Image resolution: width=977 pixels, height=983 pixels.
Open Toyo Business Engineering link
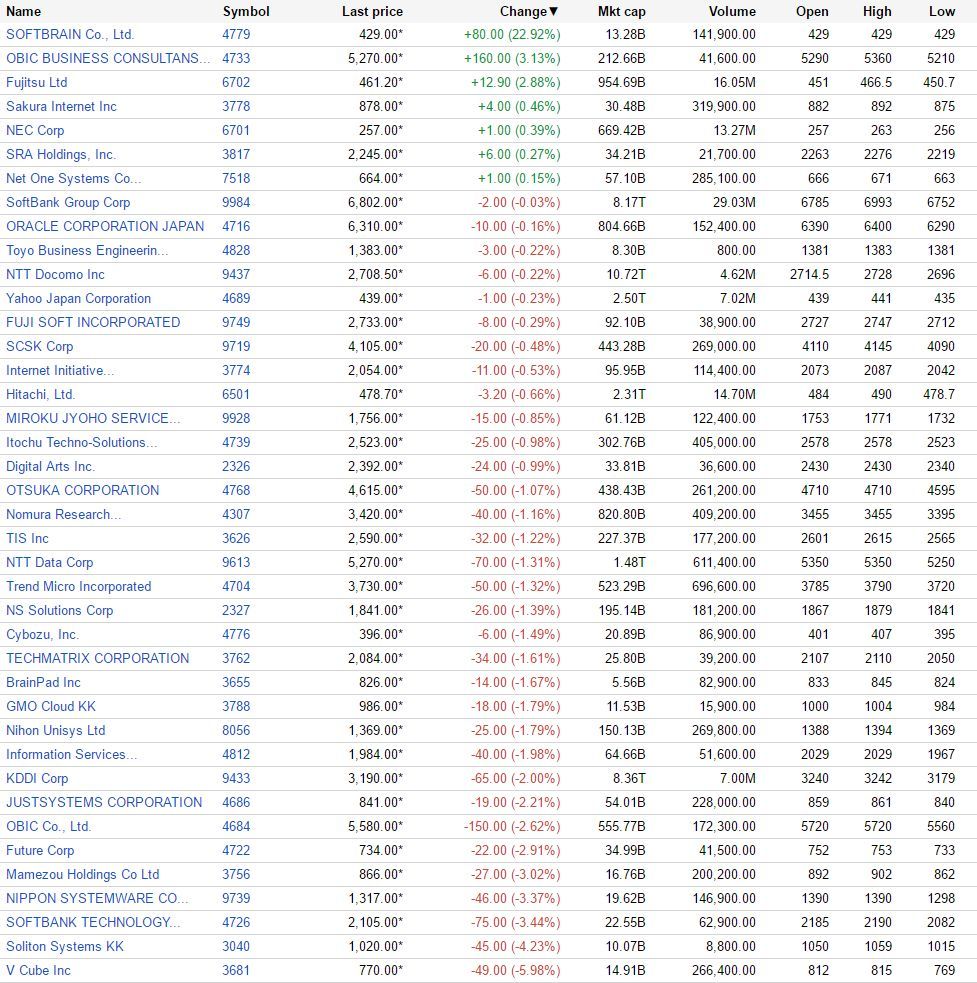click(x=87, y=251)
